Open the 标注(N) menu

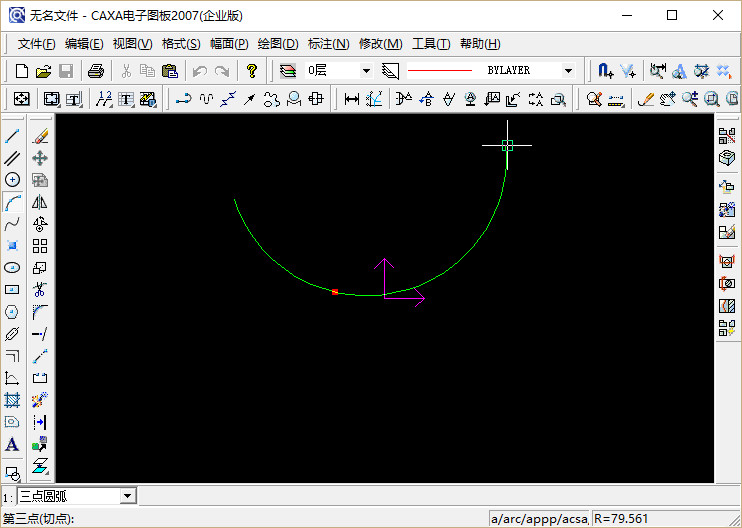pos(329,44)
